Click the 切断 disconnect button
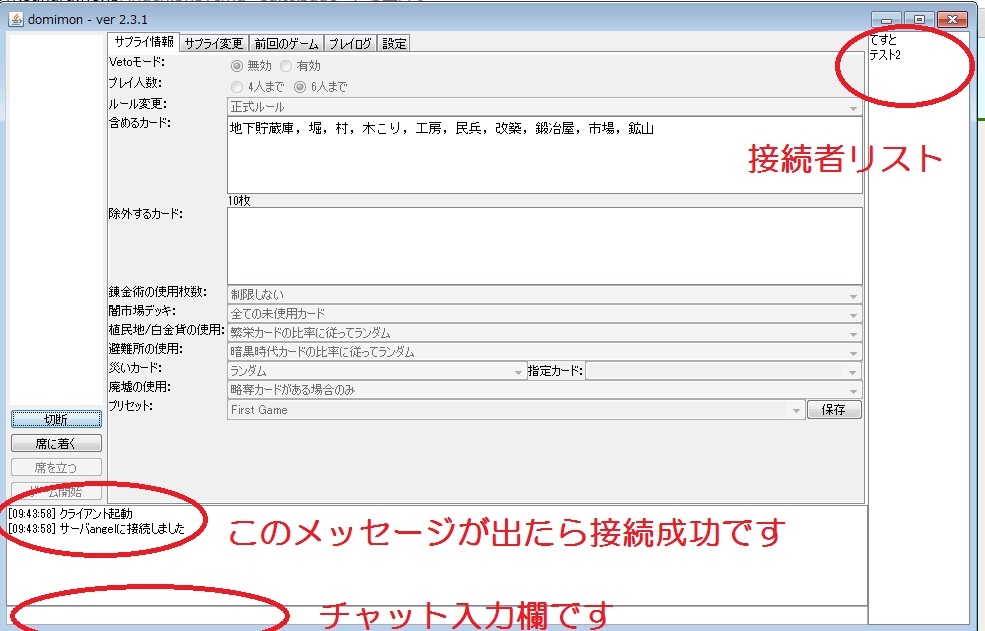The width and height of the screenshot is (985, 631). point(56,419)
